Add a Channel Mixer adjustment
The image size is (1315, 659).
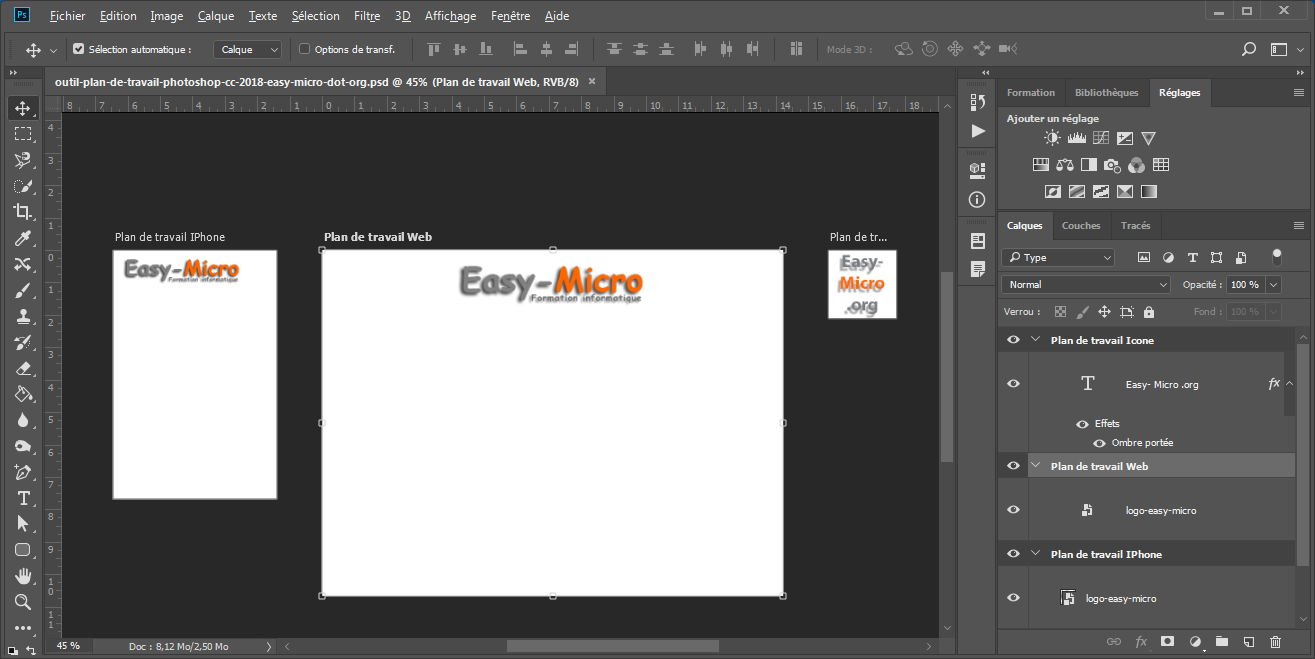(1136, 165)
